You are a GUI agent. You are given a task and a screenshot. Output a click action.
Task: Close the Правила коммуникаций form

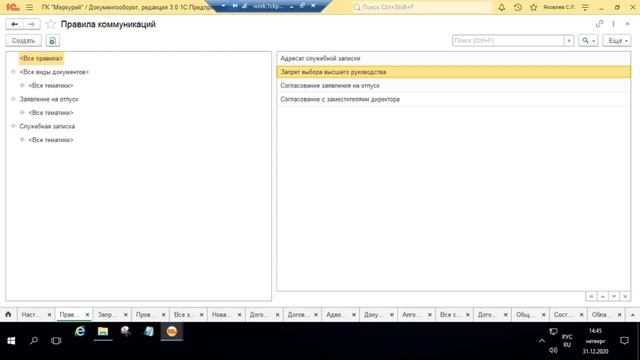click(x=628, y=24)
